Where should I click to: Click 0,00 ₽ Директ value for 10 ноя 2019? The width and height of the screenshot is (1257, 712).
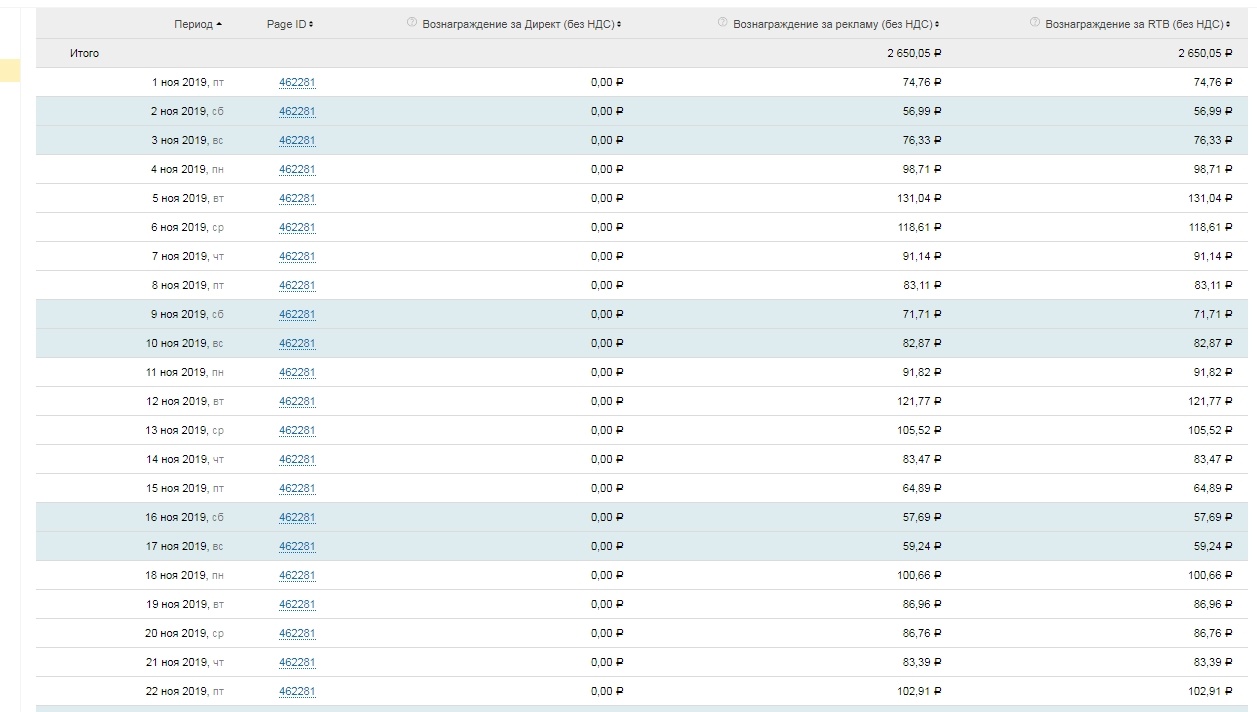(607, 343)
